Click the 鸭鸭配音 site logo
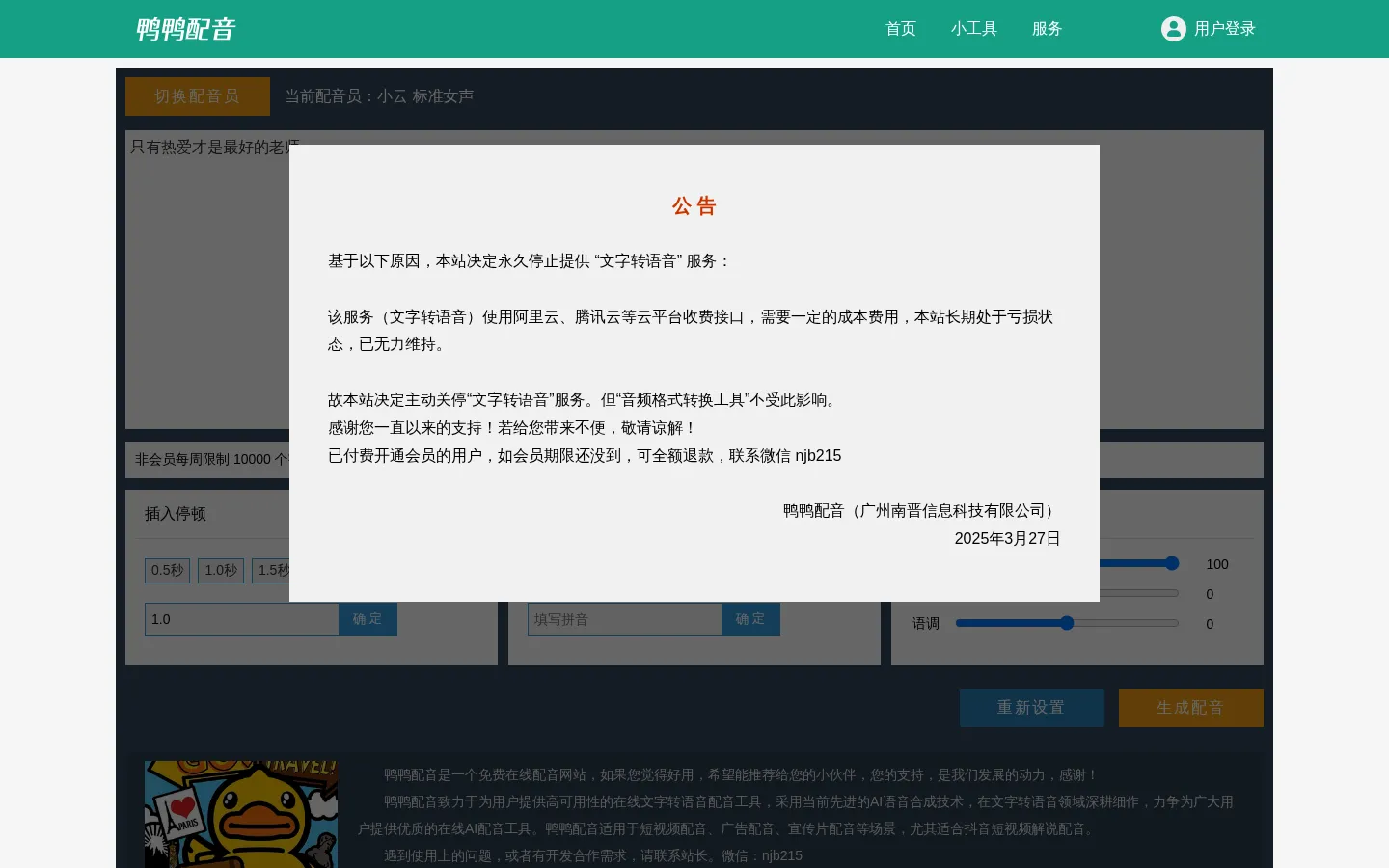Viewport: 1389px width, 868px height. (x=185, y=29)
